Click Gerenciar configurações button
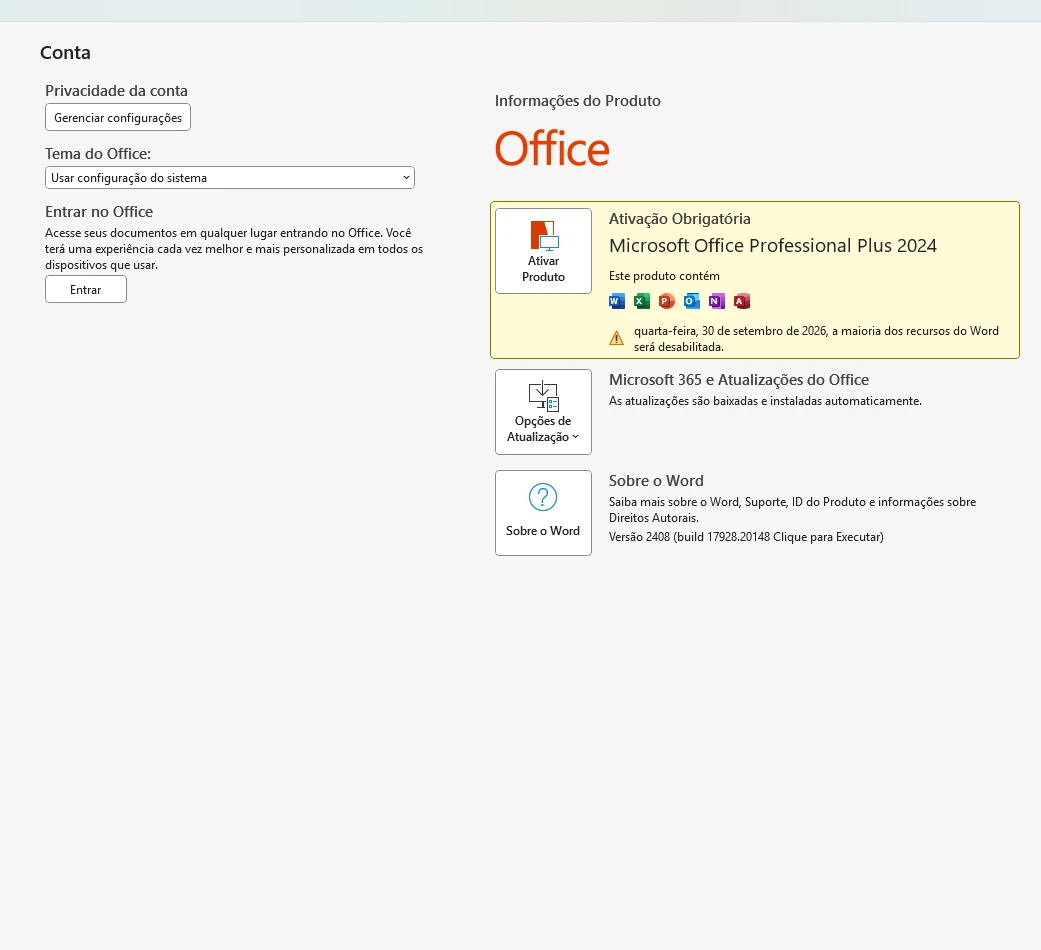1041x950 pixels. [118, 117]
